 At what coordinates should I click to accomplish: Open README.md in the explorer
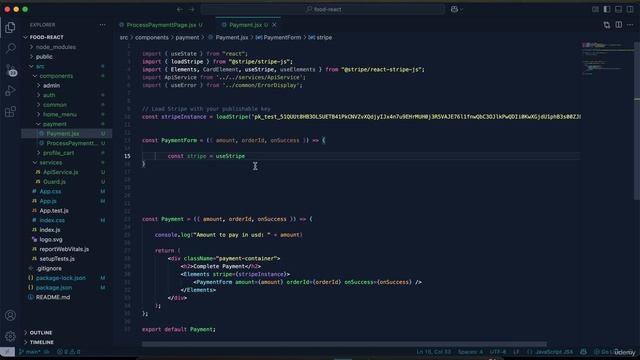tap(53, 297)
